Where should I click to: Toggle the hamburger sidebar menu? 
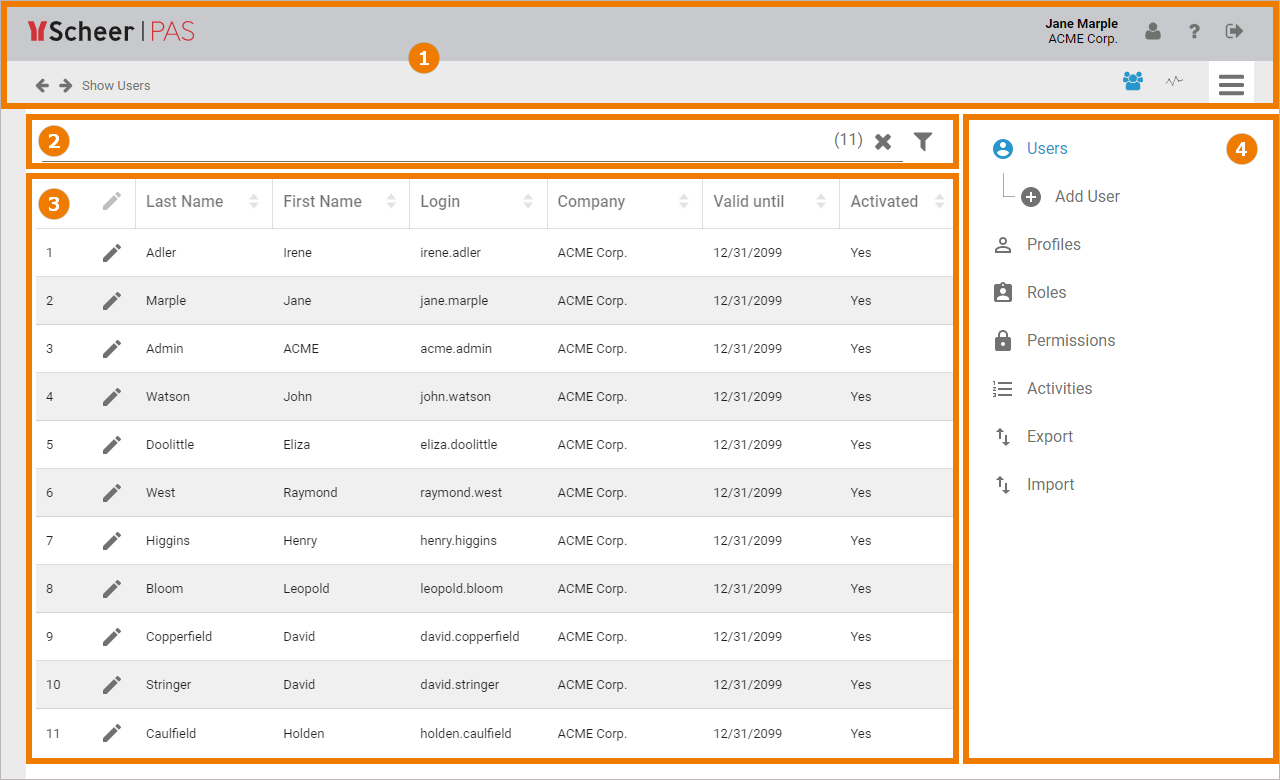[x=1231, y=84]
